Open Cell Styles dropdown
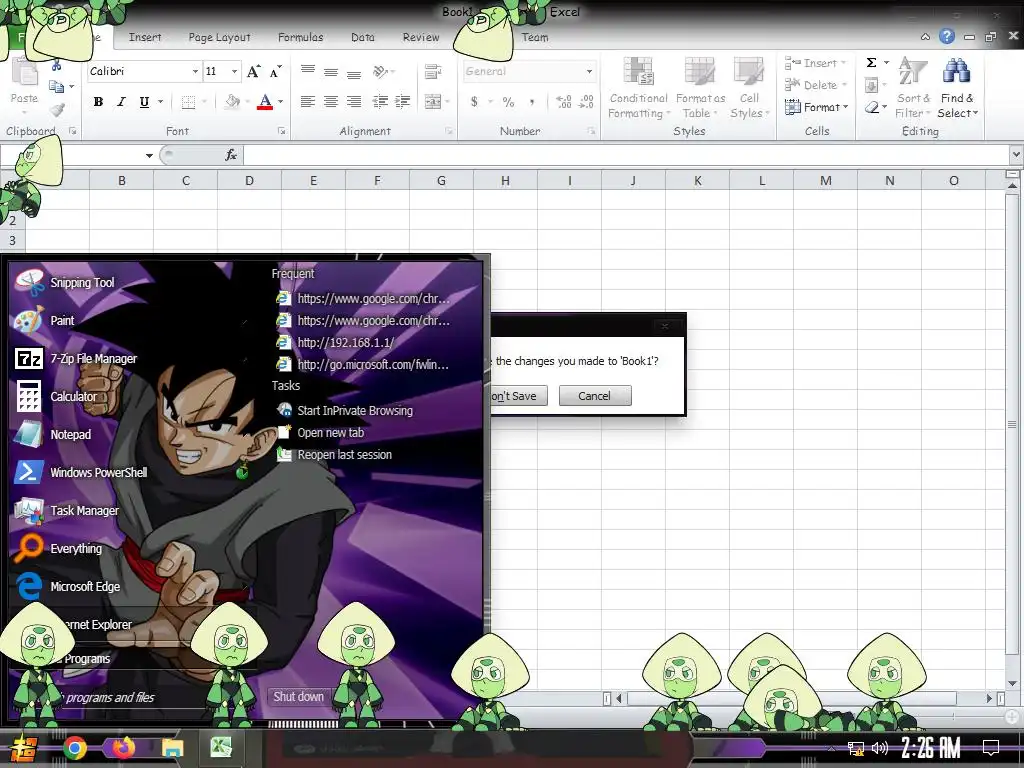The height and width of the screenshot is (768, 1024). coord(749,88)
